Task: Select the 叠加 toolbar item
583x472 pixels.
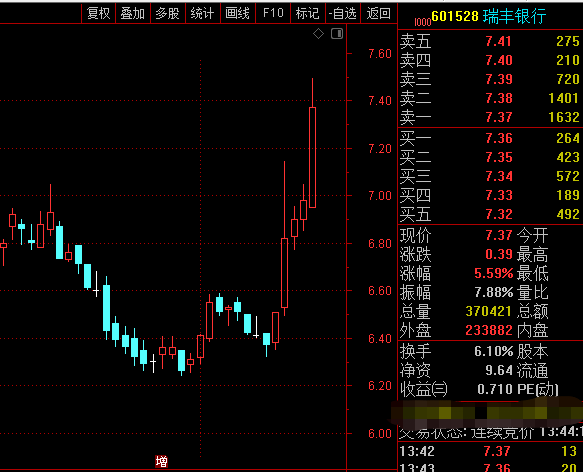Action: [x=133, y=13]
